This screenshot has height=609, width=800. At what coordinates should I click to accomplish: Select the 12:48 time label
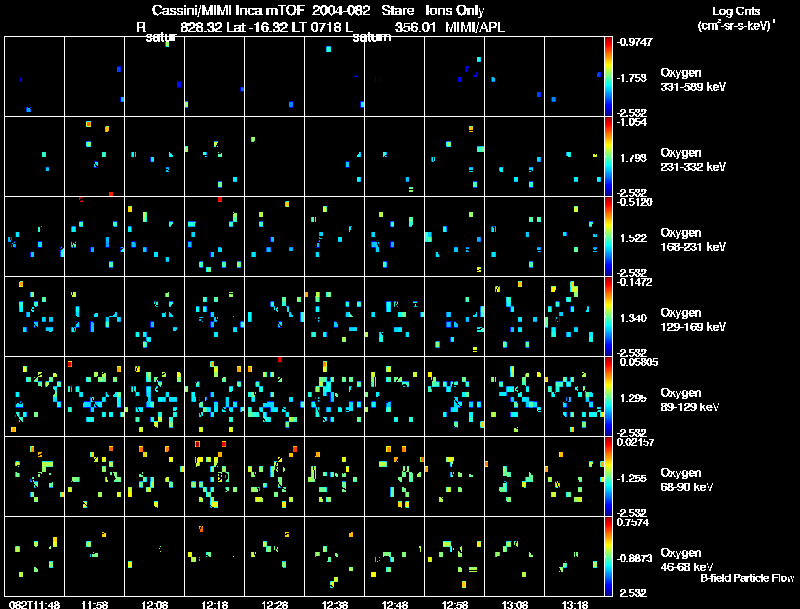pos(395,604)
